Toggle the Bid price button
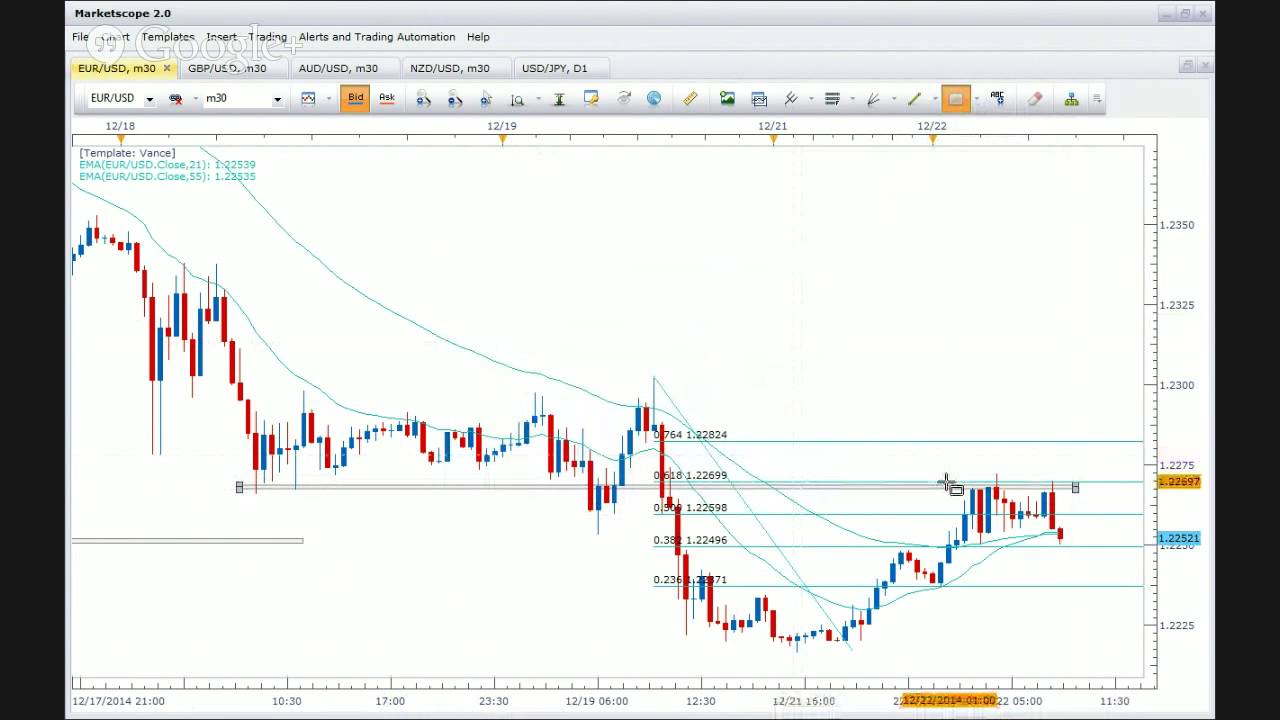Viewport: 1280px width, 720px height. click(355, 98)
